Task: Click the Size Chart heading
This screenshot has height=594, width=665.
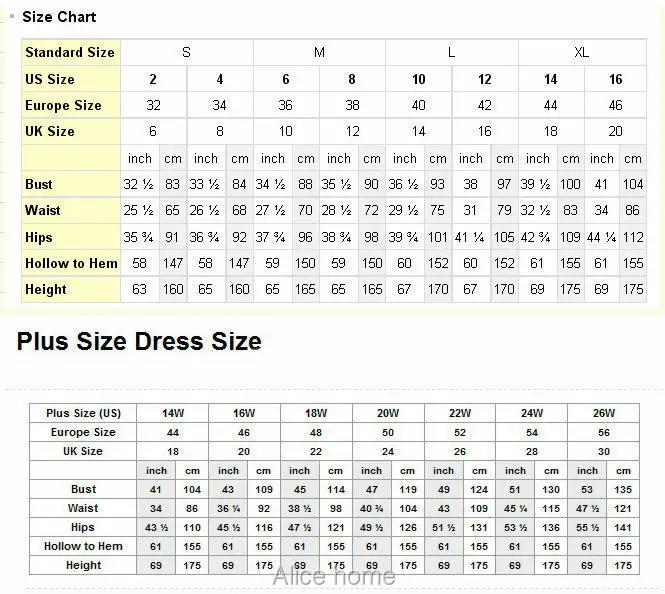Action: 59,17
